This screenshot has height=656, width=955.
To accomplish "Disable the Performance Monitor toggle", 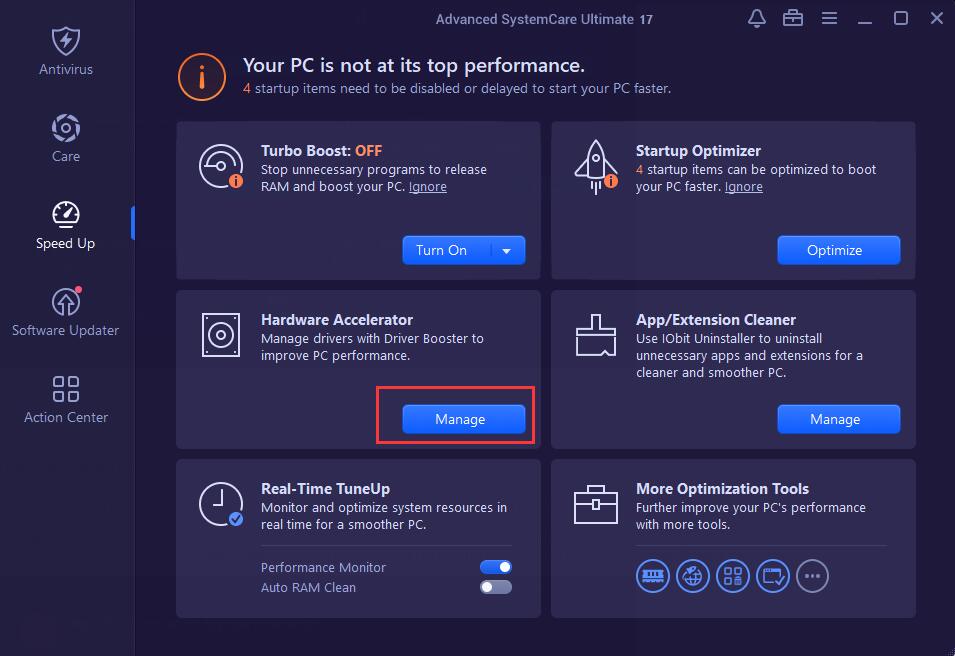I will point(496,567).
